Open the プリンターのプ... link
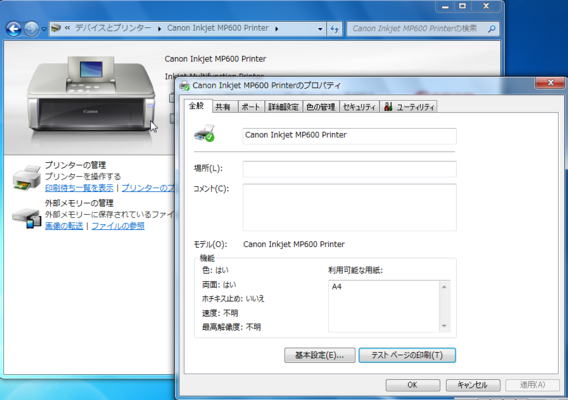Image resolution: width=568 pixels, height=400 pixels. tap(148, 188)
